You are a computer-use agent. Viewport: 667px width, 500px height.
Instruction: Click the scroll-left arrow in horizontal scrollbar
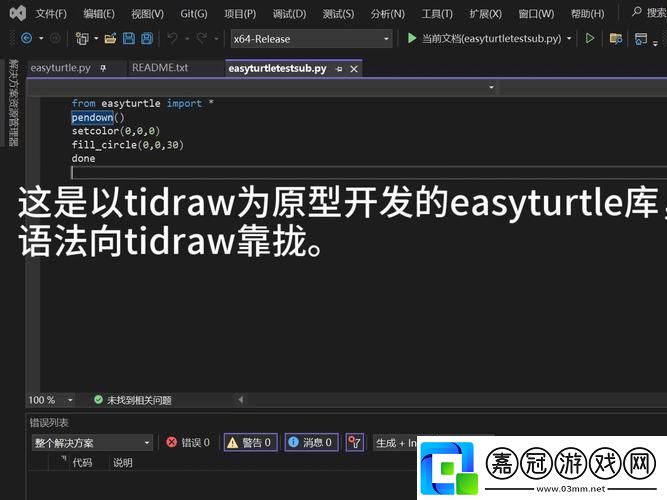click(x=240, y=400)
